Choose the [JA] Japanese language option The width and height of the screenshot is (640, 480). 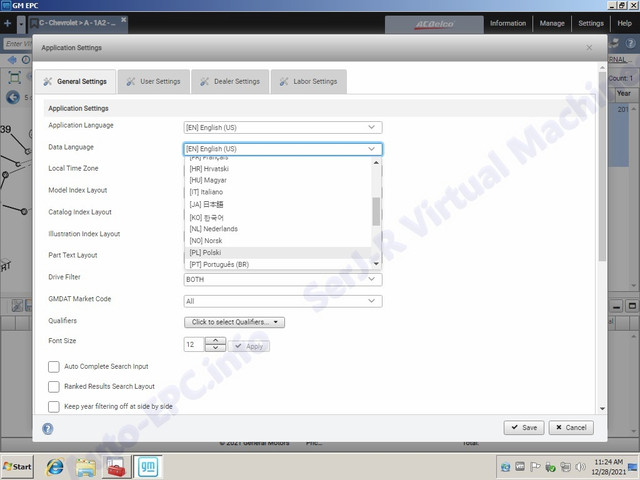coord(278,204)
